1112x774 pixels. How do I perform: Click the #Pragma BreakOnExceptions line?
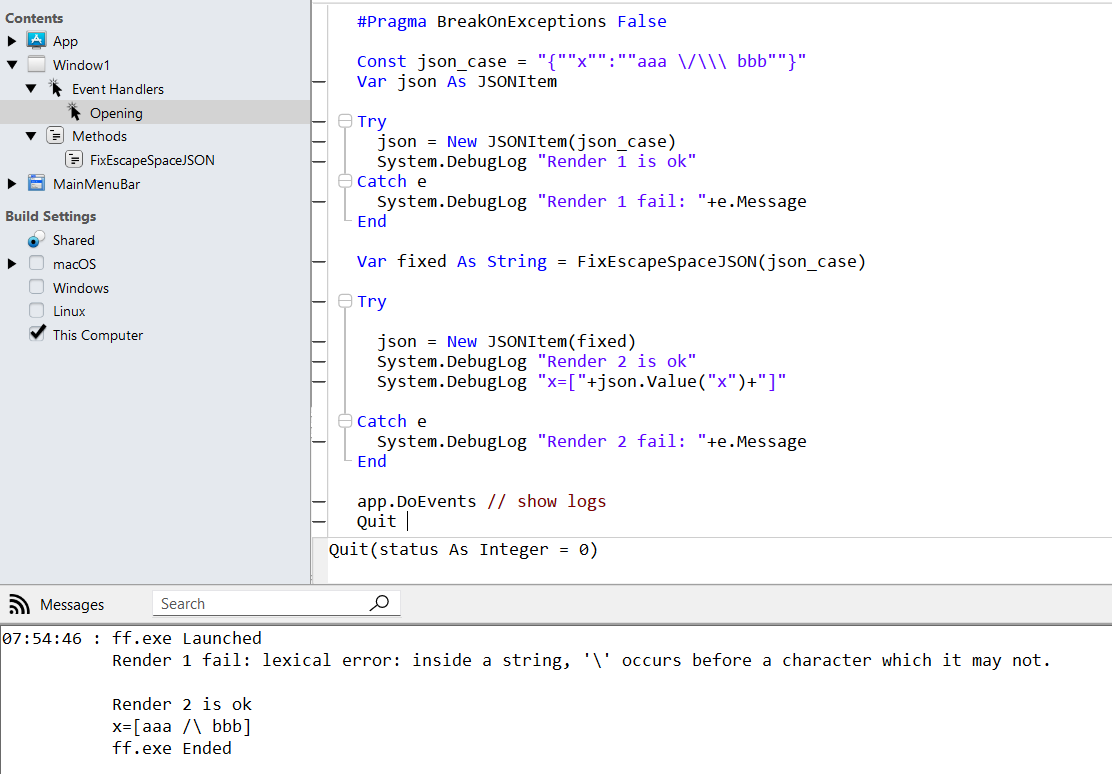click(511, 22)
